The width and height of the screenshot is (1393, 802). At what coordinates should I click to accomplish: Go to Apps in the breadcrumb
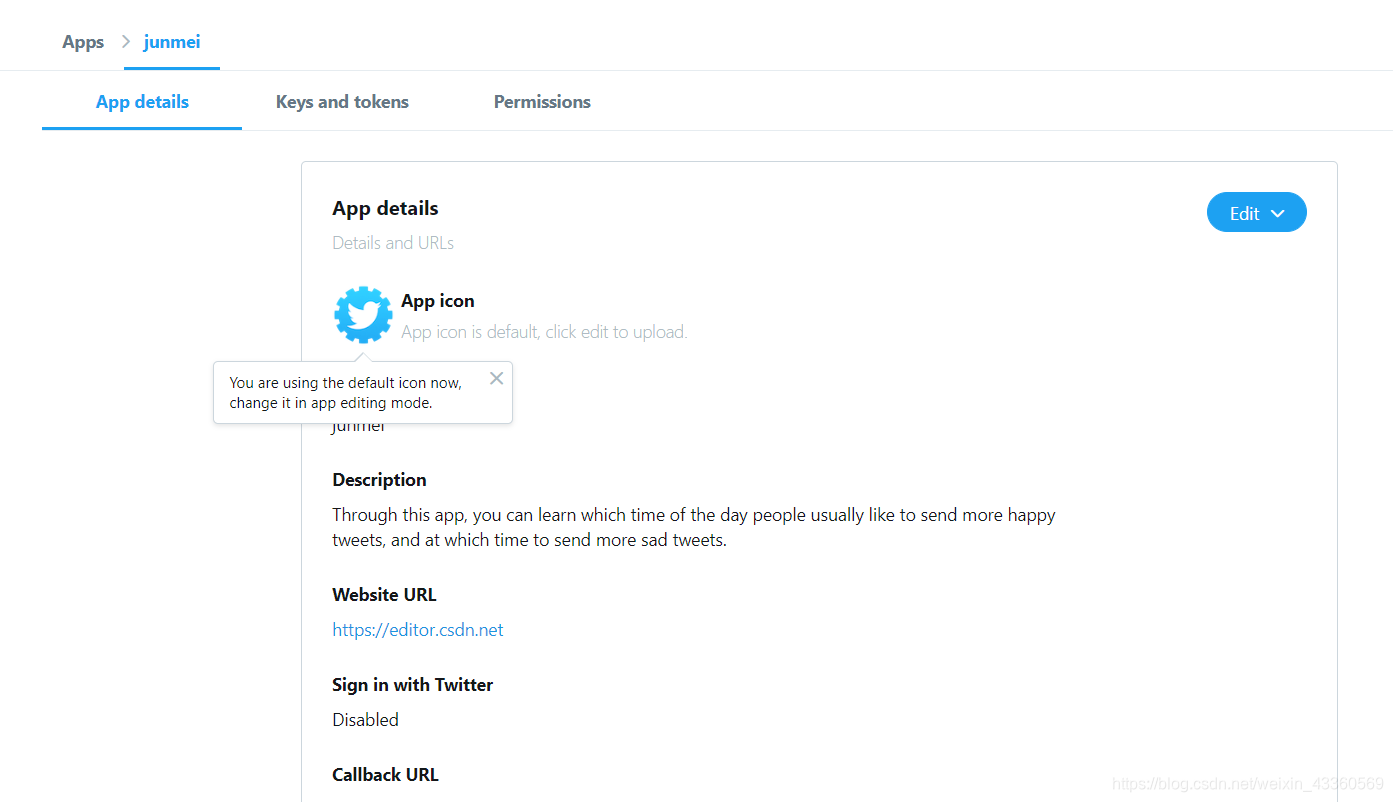point(83,42)
